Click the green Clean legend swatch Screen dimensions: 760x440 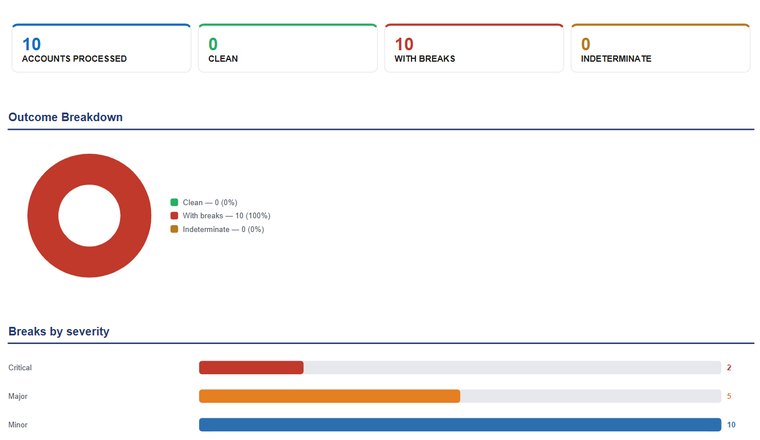click(x=174, y=202)
